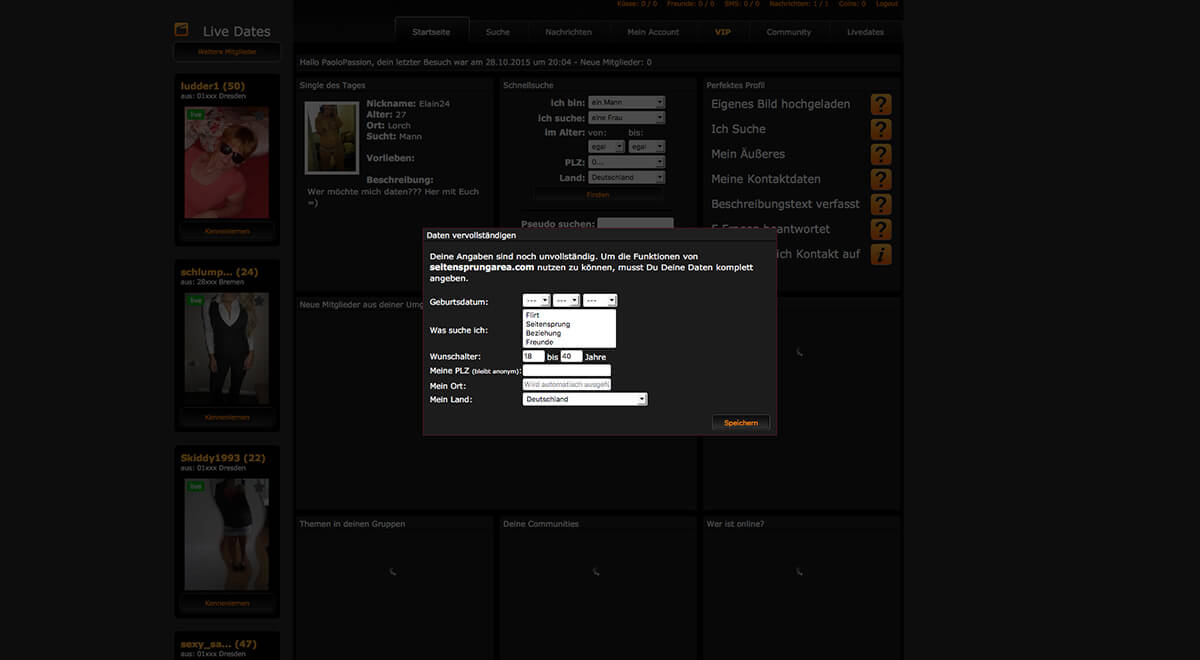The height and width of the screenshot is (660, 1200).
Task: Open ludder1's profile photo
Action: click(227, 163)
